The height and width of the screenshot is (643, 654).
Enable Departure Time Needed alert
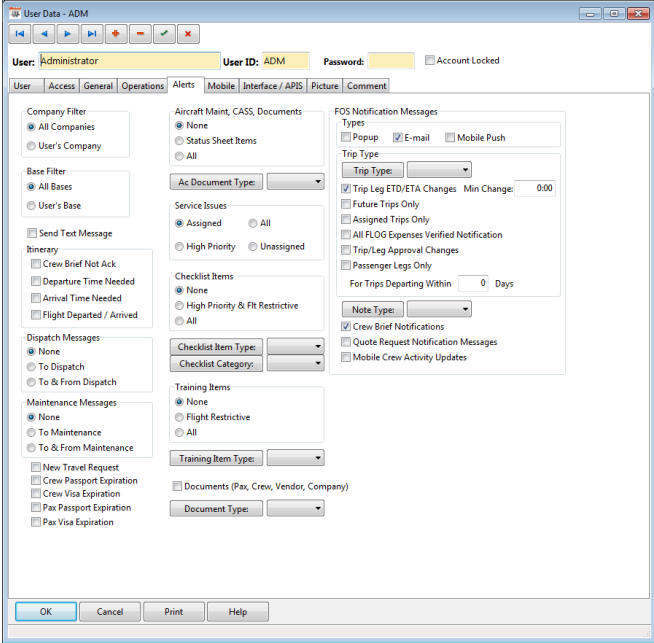tap(36, 281)
